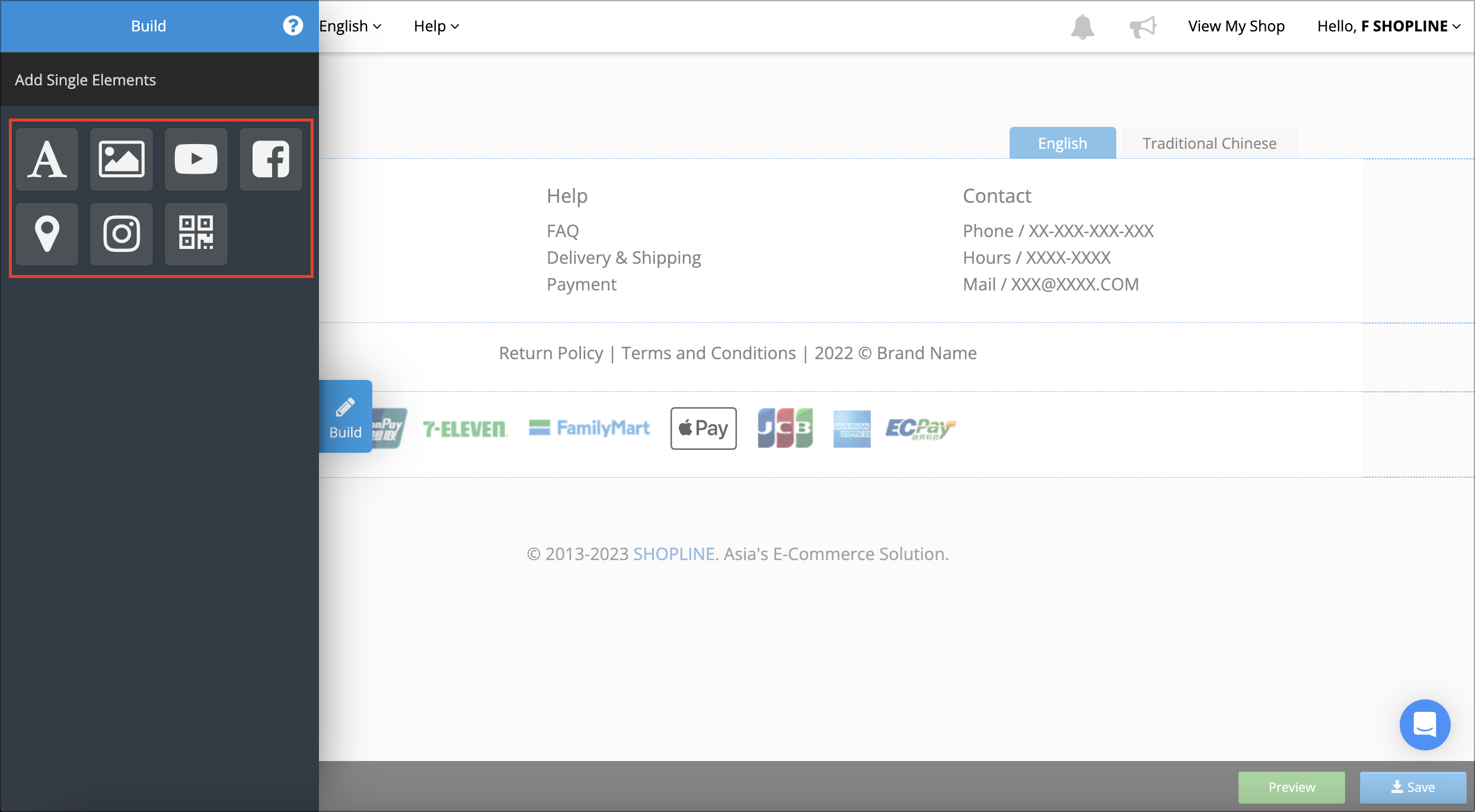Click the Preview button
This screenshot has width=1475, height=812.
coord(1292,787)
